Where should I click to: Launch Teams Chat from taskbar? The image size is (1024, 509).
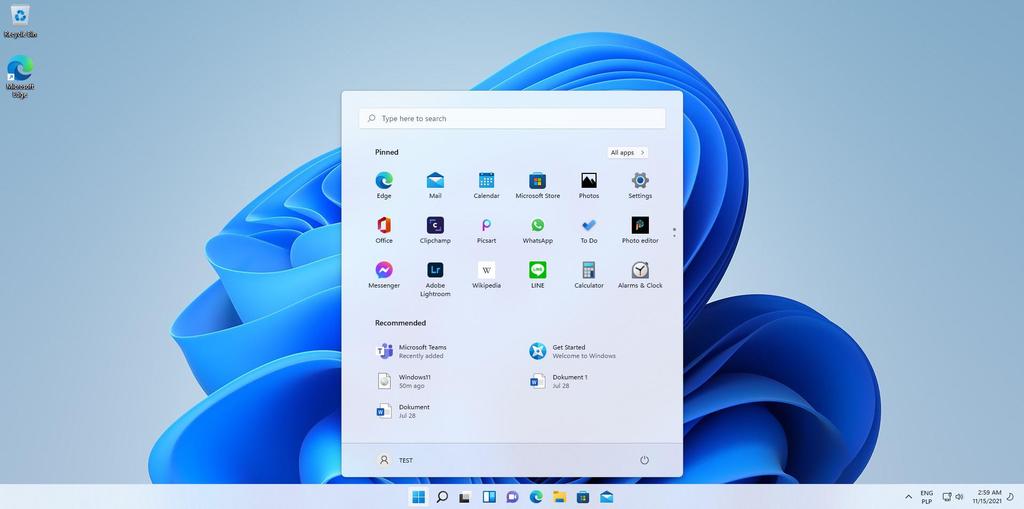(x=513, y=497)
